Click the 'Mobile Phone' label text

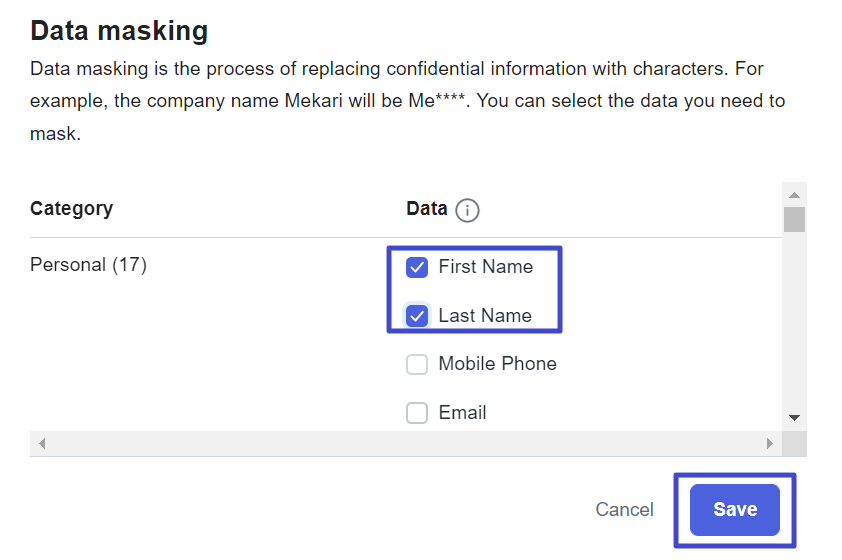pos(497,364)
